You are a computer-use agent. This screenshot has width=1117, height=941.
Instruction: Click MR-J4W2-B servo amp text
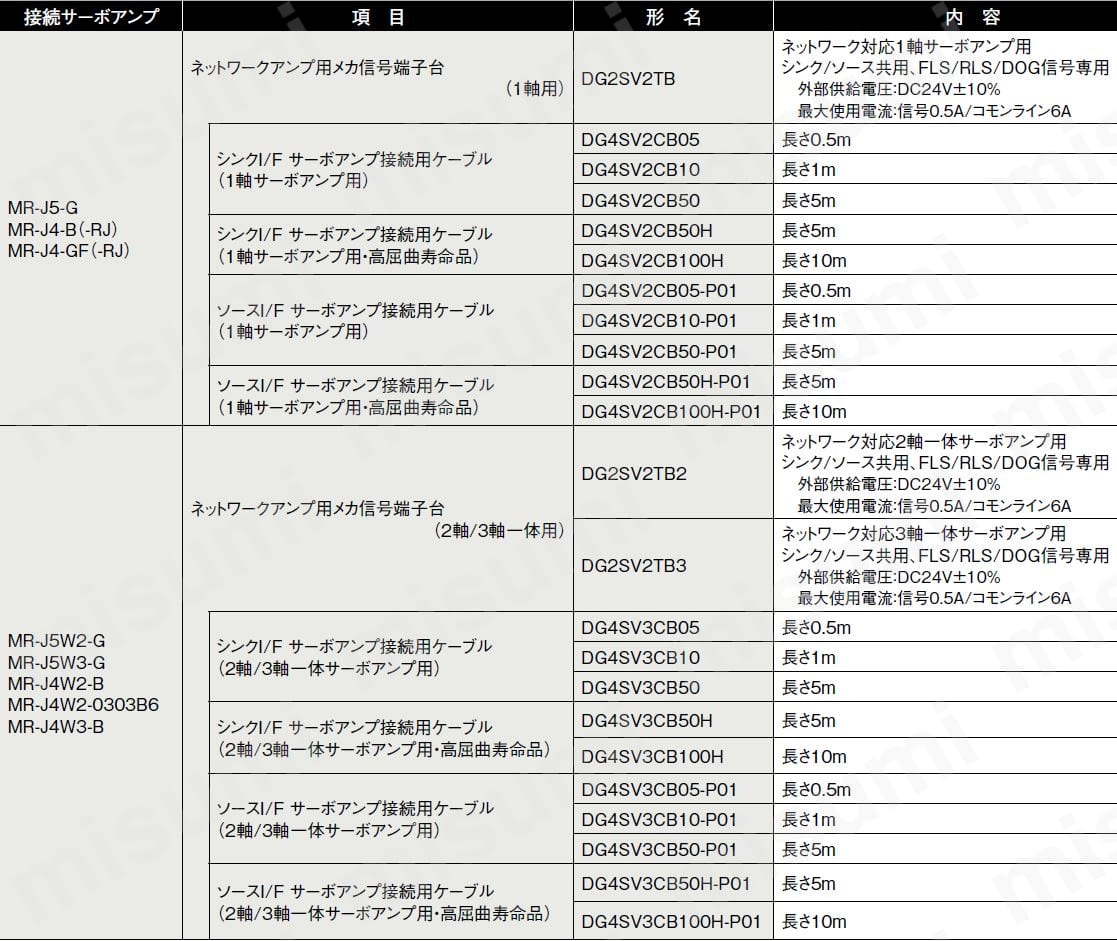coord(56,684)
